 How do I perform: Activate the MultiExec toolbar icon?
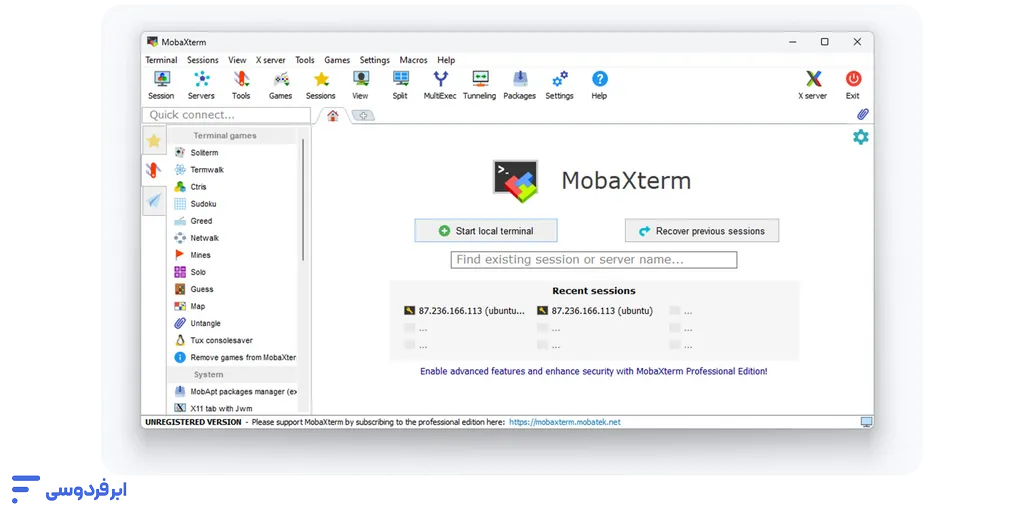tap(440, 86)
